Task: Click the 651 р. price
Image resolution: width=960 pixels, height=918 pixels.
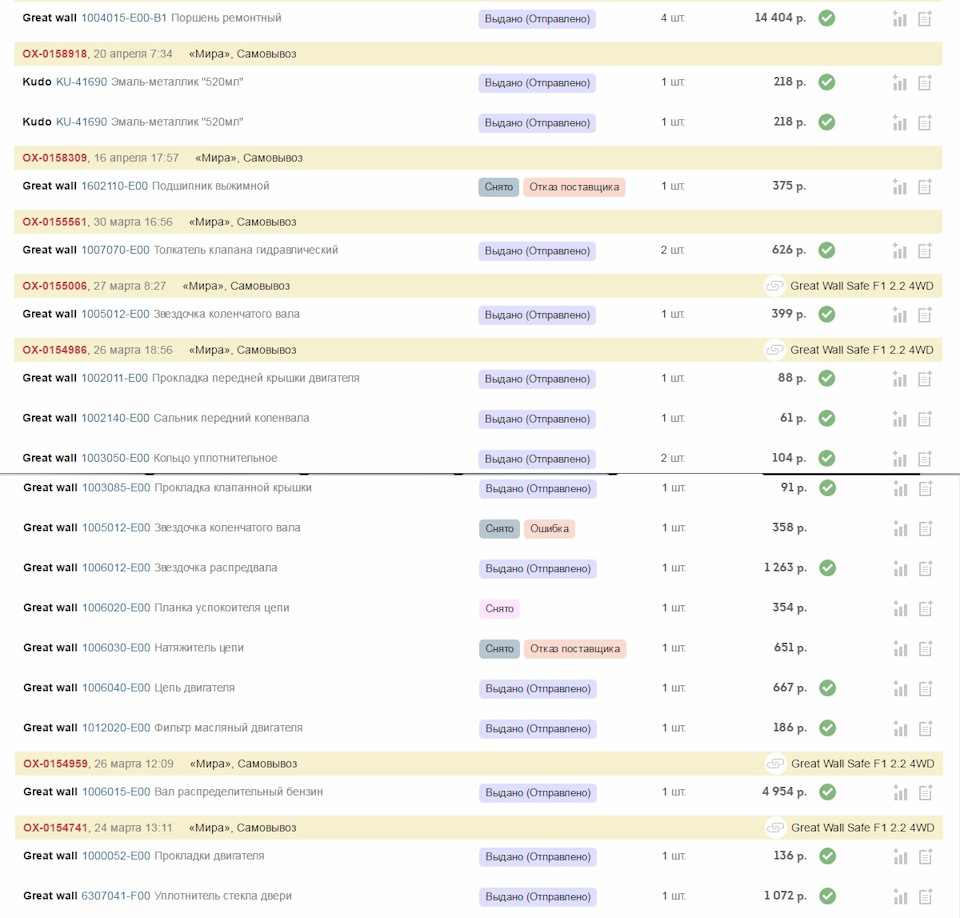Action: pyautogui.click(x=790, y=647)
